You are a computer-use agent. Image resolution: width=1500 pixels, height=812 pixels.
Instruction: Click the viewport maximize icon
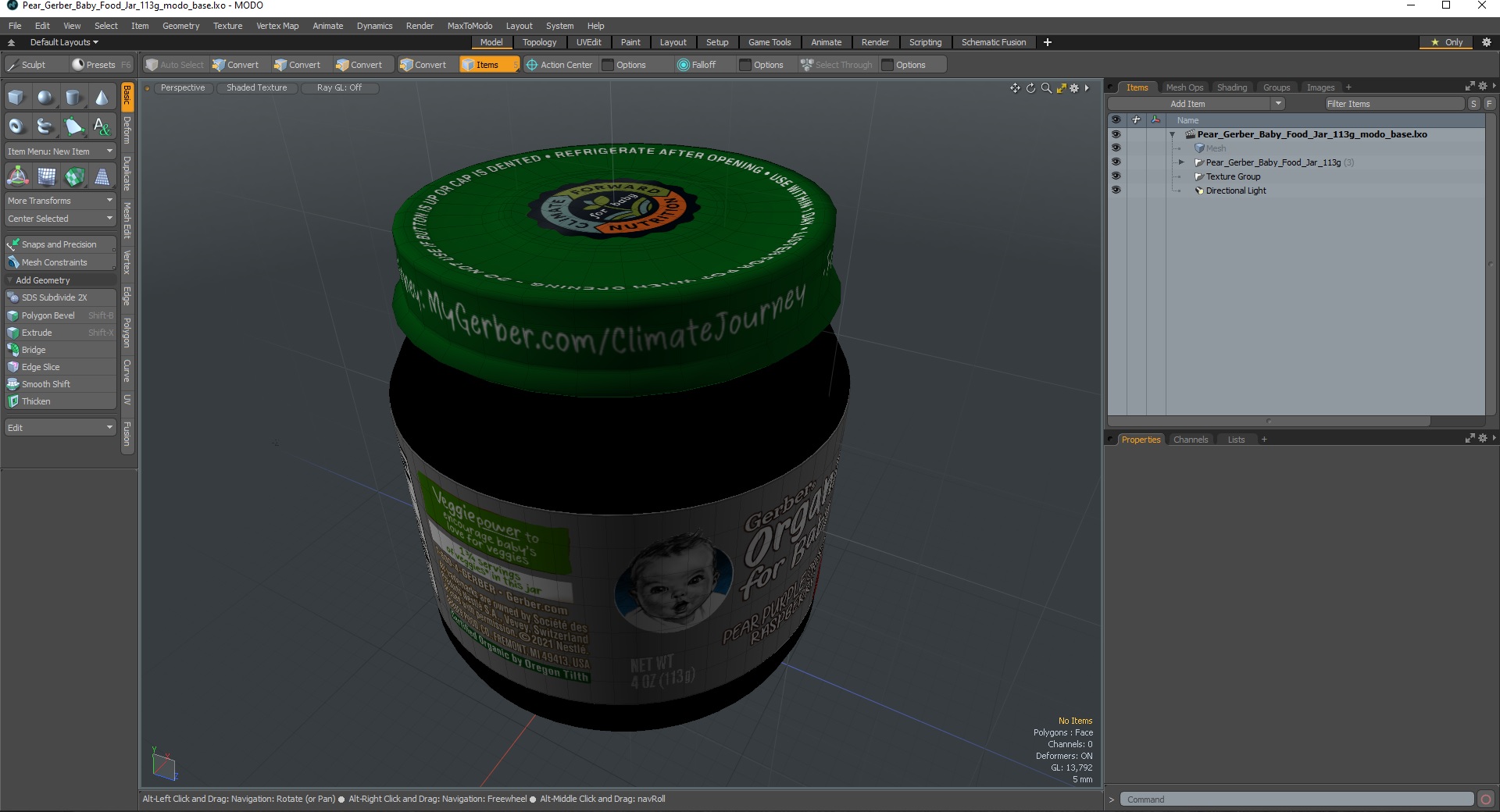tap(1061, 88)
